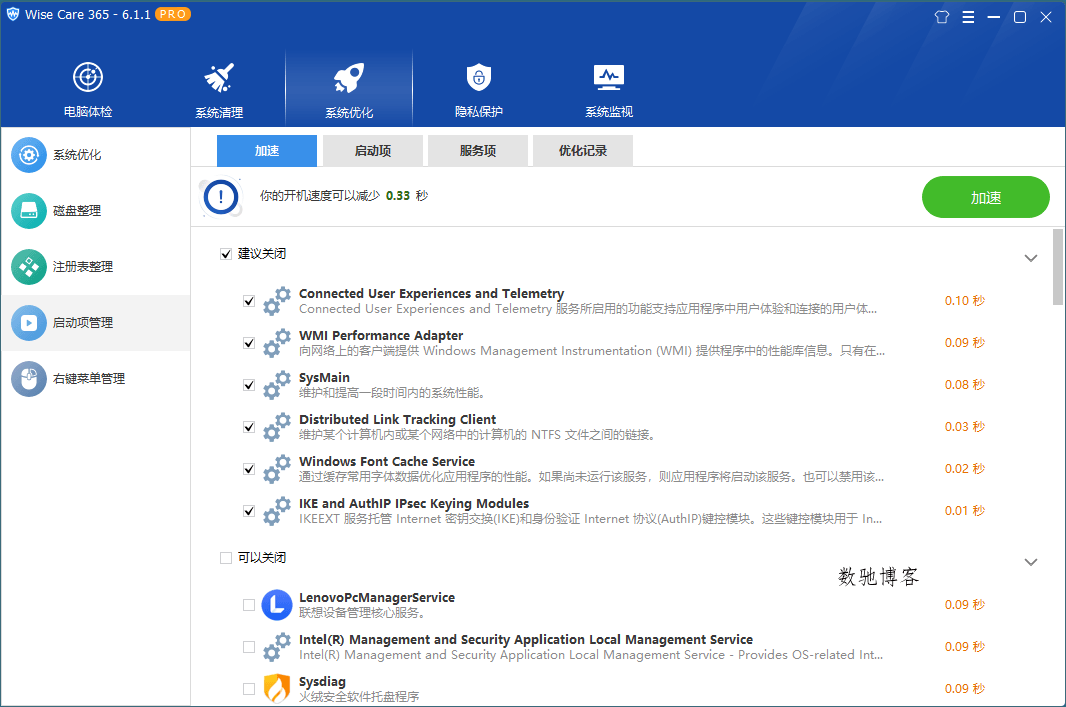Click the vertical scrollbar thumb of list
Screen dimensions: 1066x707
(1058, 267)
